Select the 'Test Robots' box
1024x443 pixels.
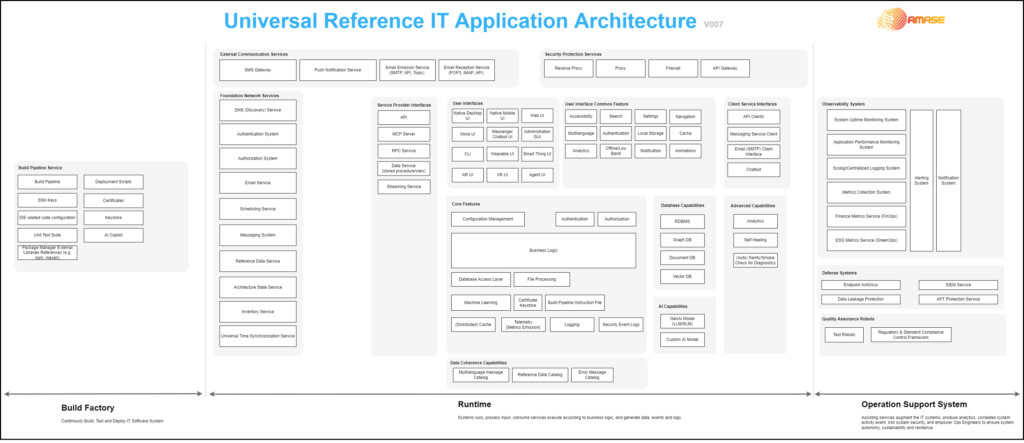844,335
